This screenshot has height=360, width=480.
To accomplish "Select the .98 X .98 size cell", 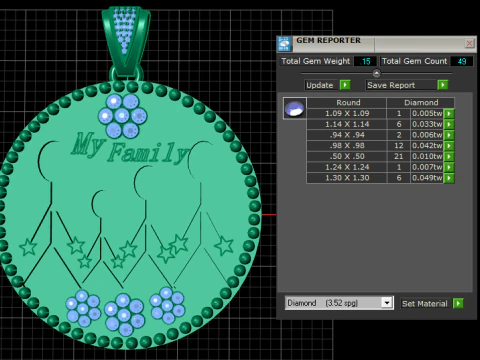I will (x=347, y=146).
